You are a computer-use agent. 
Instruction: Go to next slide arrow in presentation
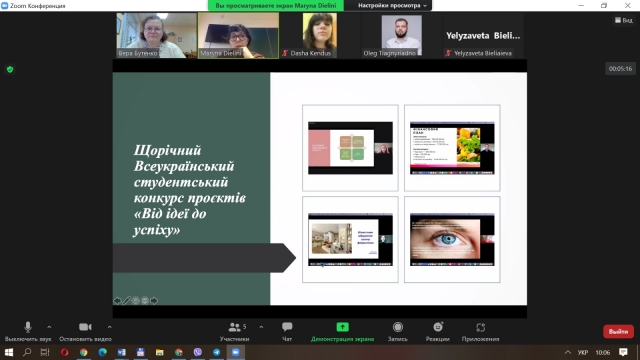[154, 301]
